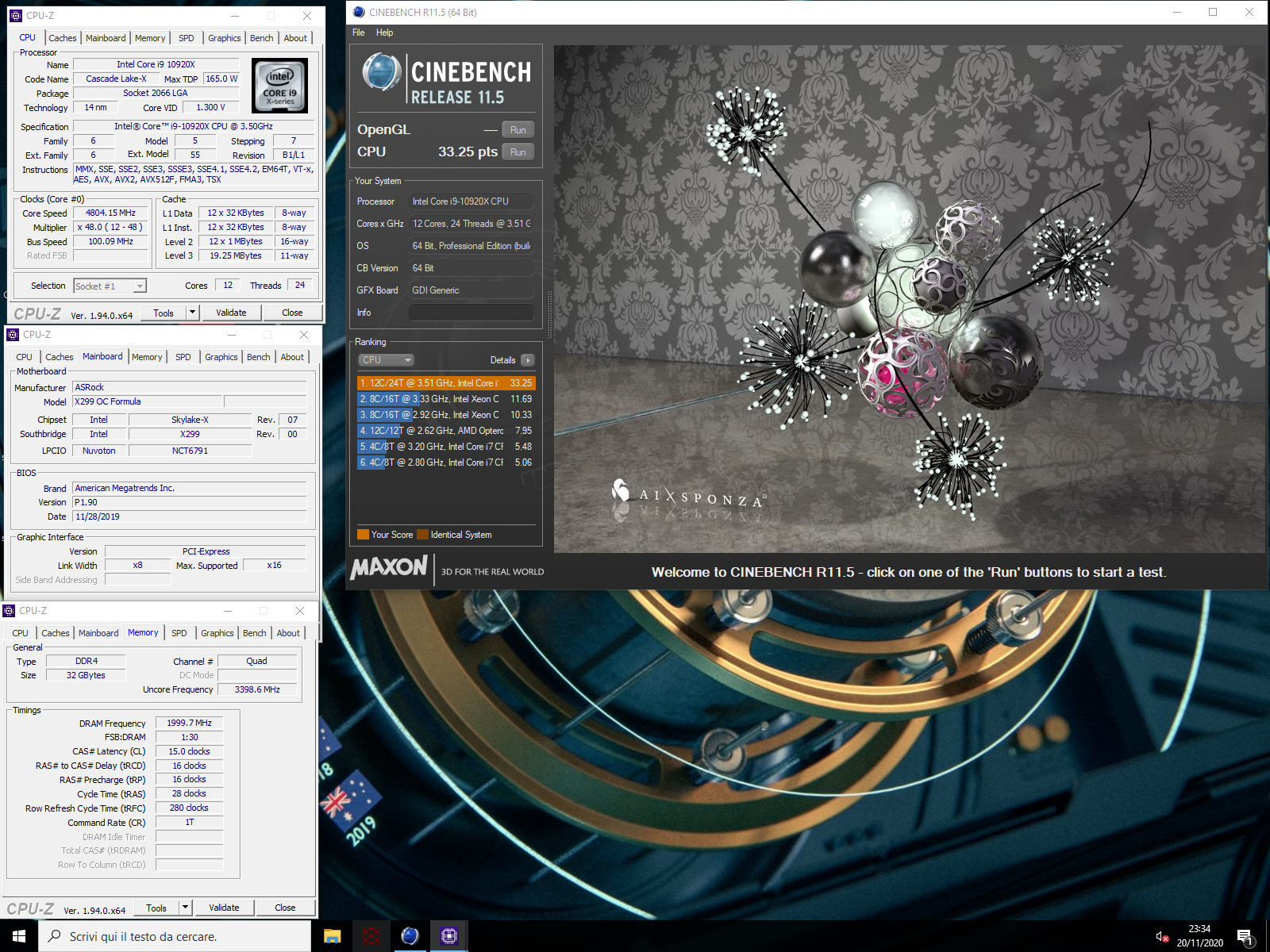Image resolution: width=1270 pixels, height=952 pixels.
Task: Open the Help menu in Cinebench
Action: pyautogui.click(x=384, y=33)
